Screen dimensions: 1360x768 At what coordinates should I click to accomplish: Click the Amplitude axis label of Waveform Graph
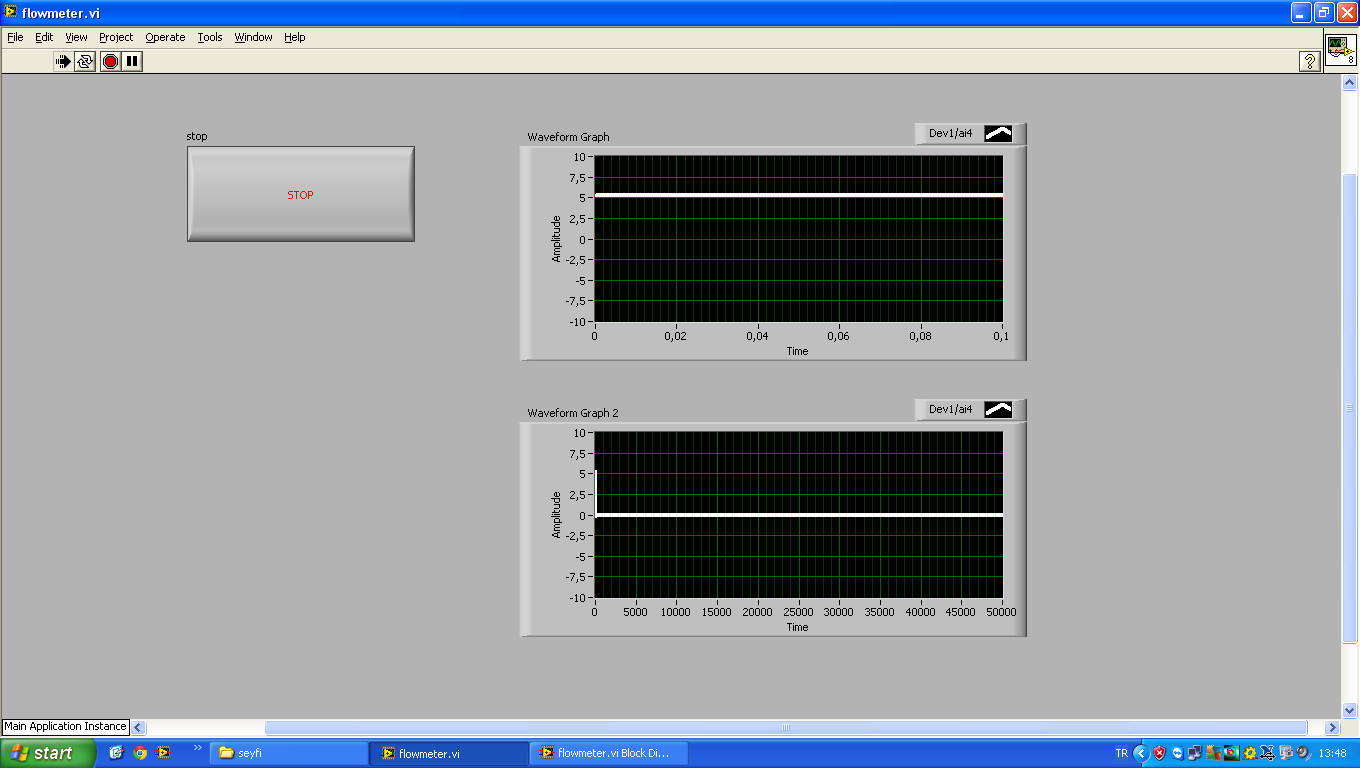(557, 239)
